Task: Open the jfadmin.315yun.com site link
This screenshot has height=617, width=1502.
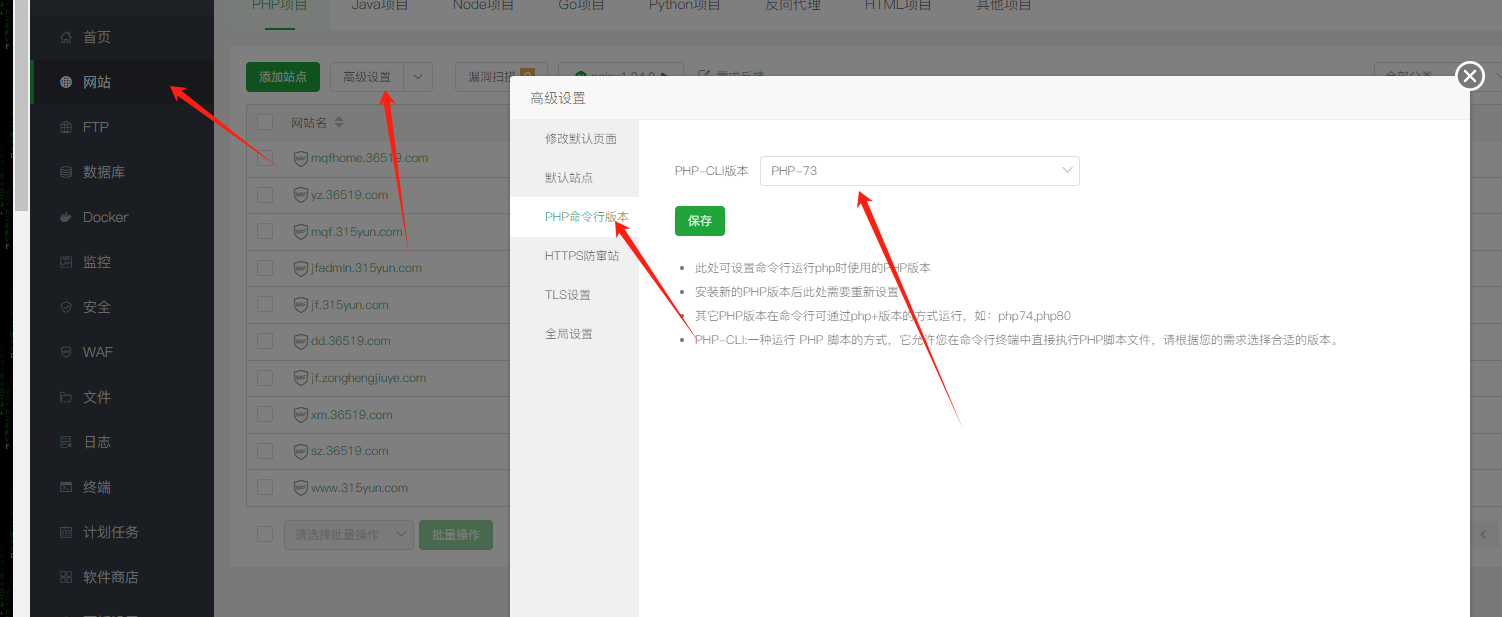Action: pos(366,268)
